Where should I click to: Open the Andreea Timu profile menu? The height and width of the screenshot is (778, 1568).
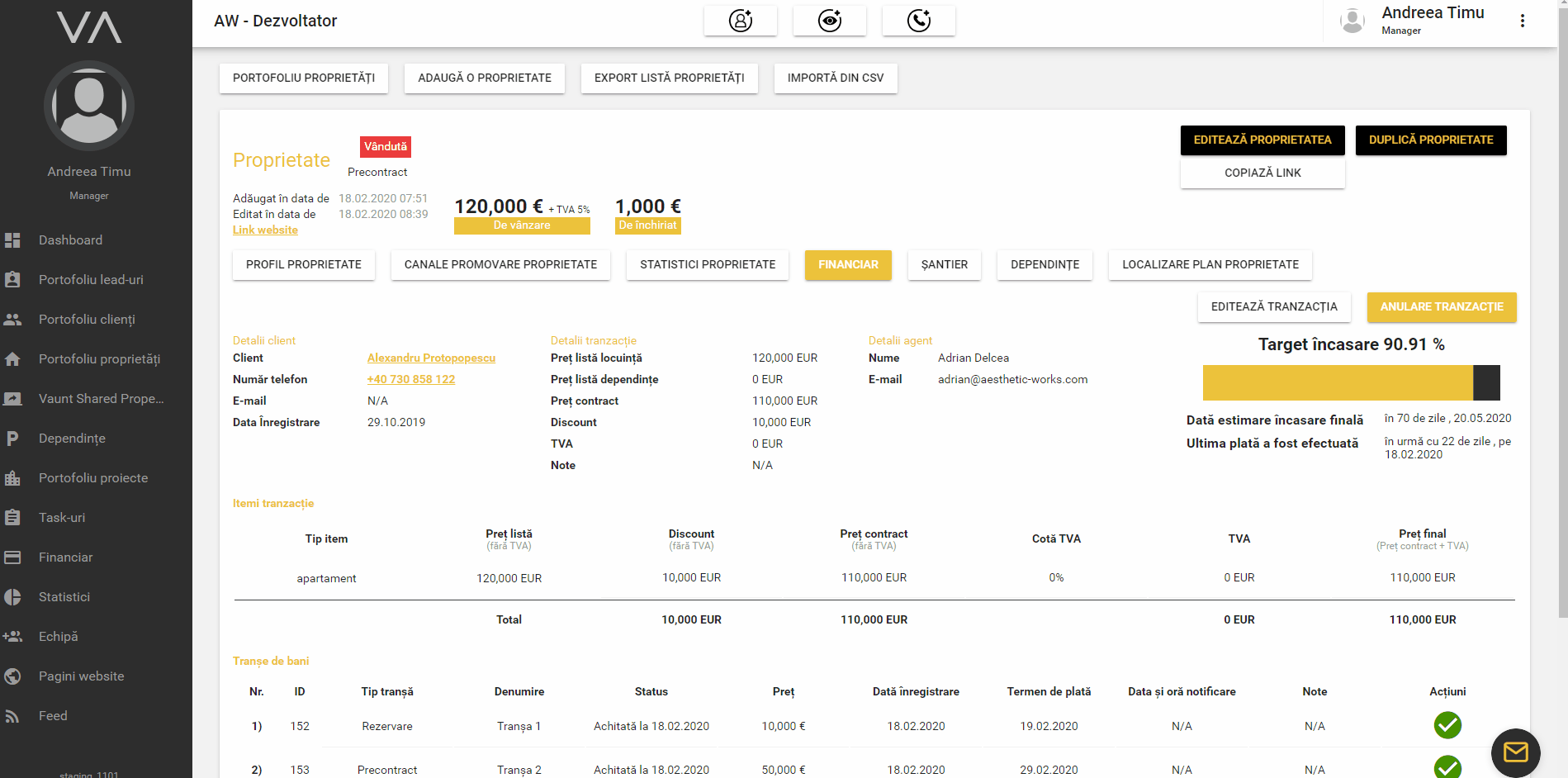point(1413,21)
